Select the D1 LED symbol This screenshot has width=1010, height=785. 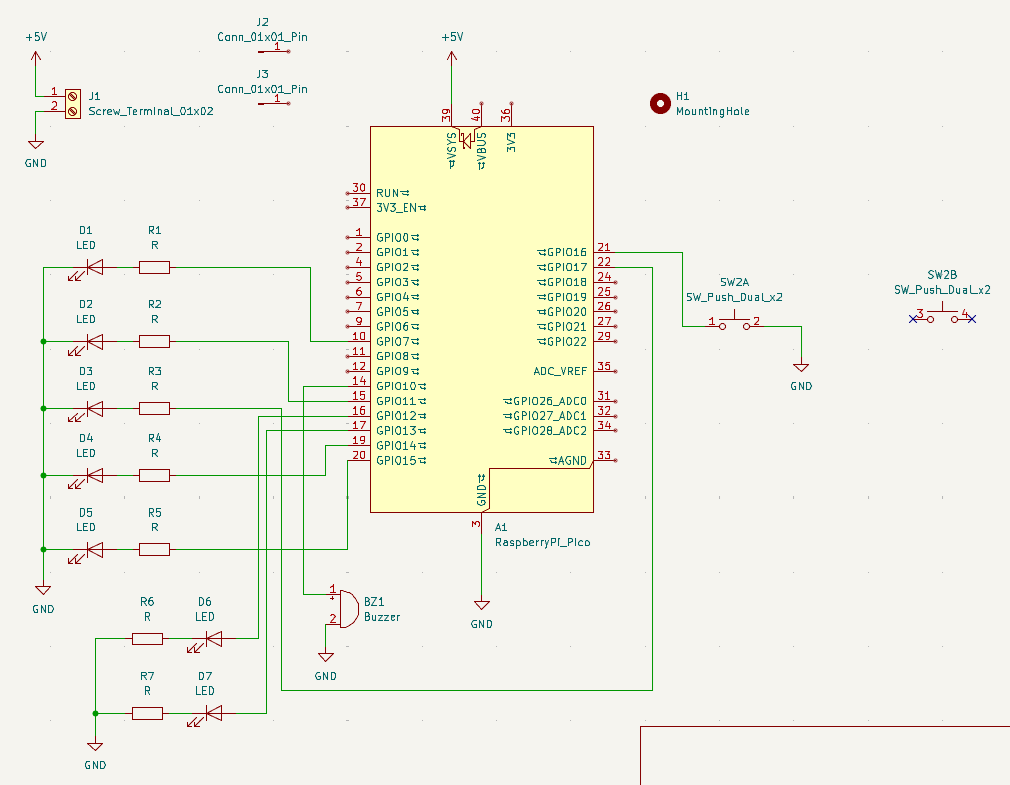pyautogui.click(x=94, y=267)
